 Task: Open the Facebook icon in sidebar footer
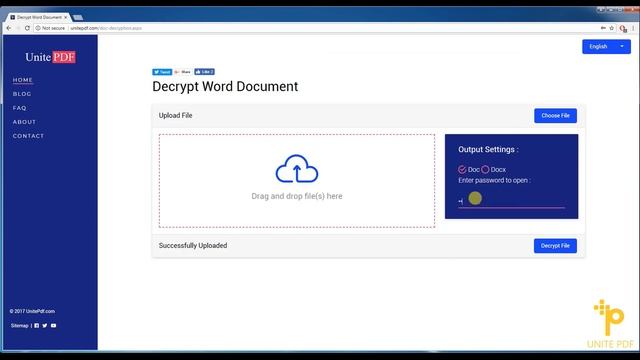(37, 326)
